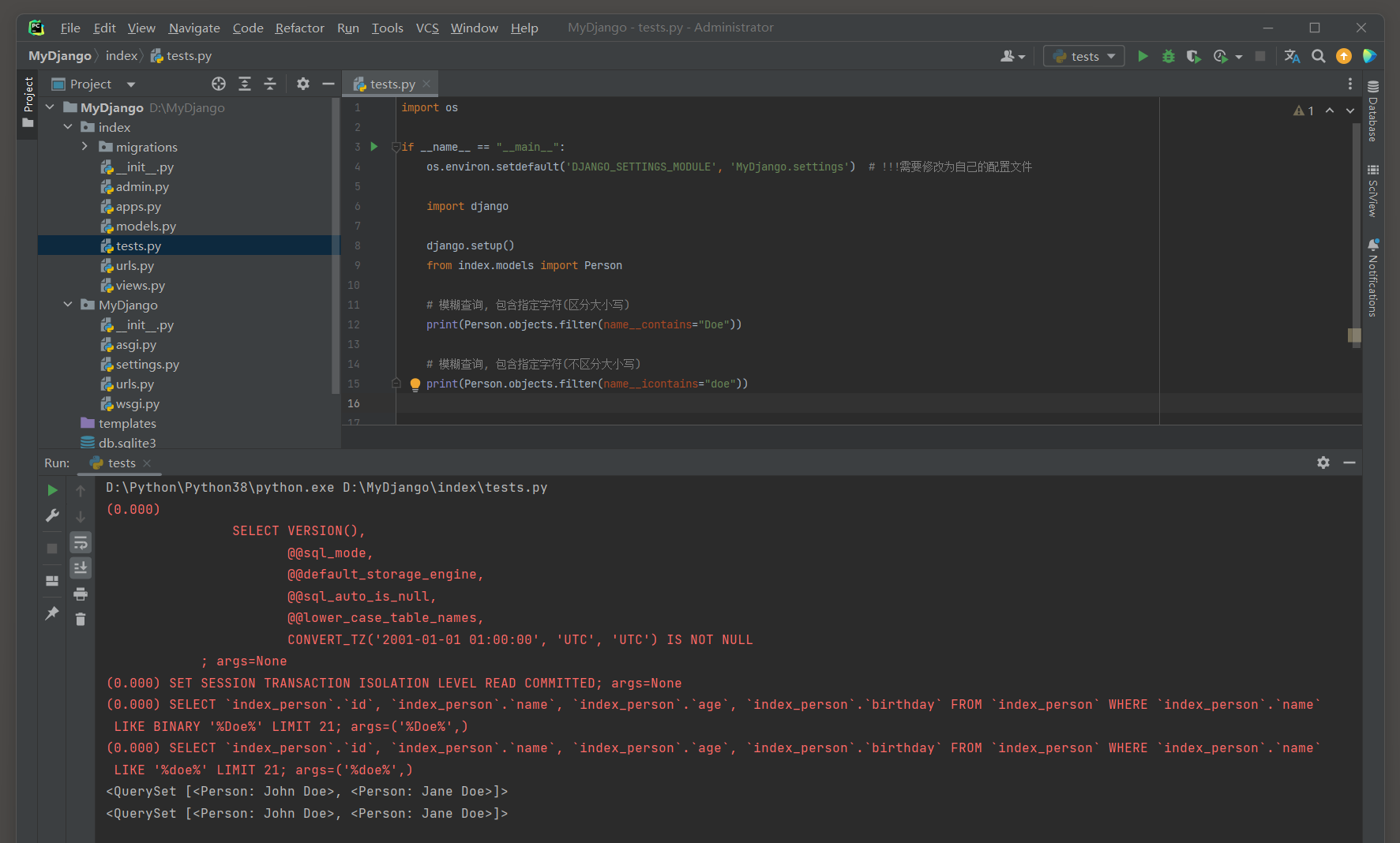Image resolution: width=1400 pixels, height=843 pixels.
Task: Click the orange update arrow icon
Action: 1344,56
